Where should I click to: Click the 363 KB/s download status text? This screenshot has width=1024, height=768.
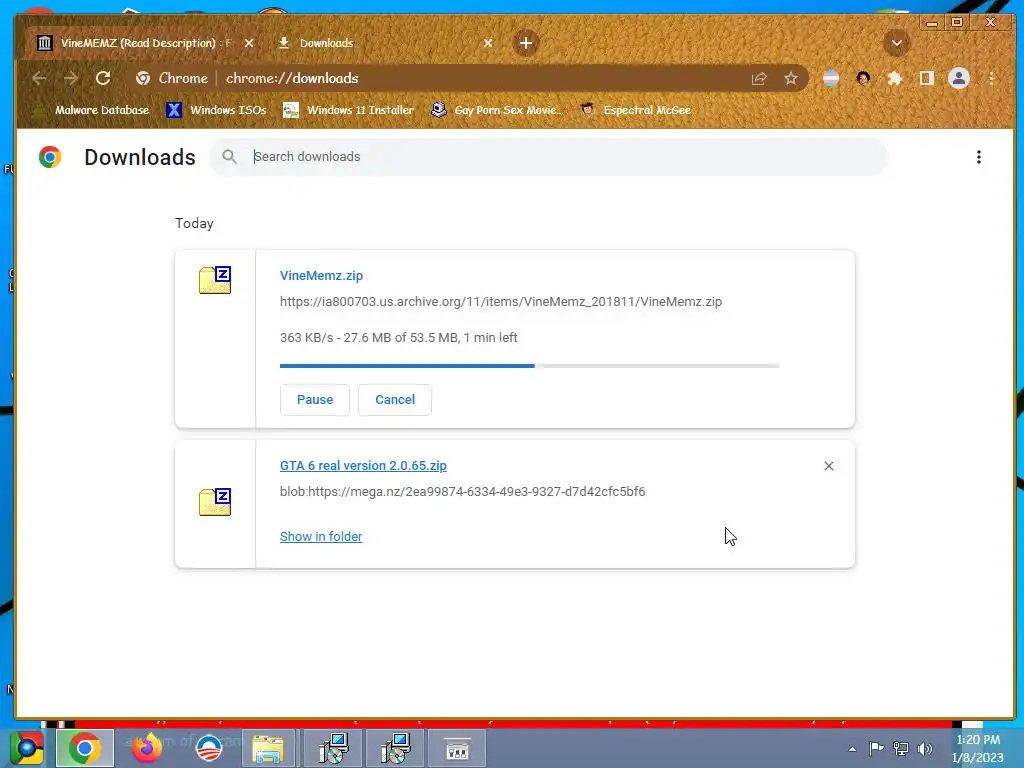pyautogui.click(x=398, y=338)
